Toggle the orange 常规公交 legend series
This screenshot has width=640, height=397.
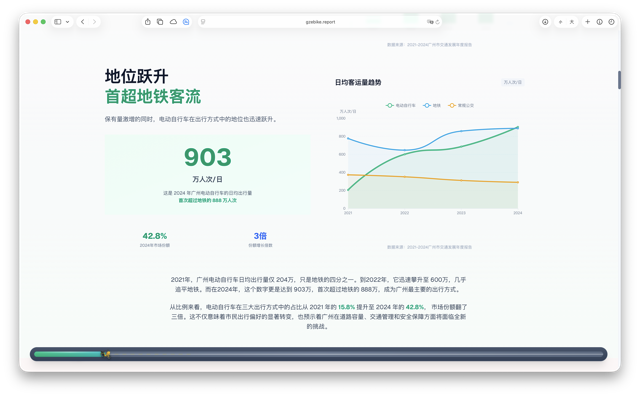point(461,106)
